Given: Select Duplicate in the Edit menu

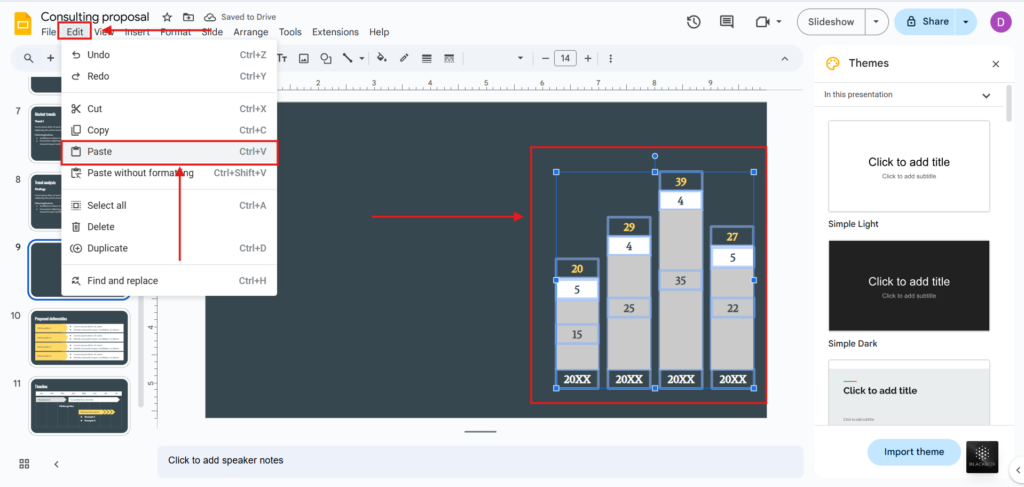Looking at the screenshot, I should pyautogui.click(x=107, y=248).
